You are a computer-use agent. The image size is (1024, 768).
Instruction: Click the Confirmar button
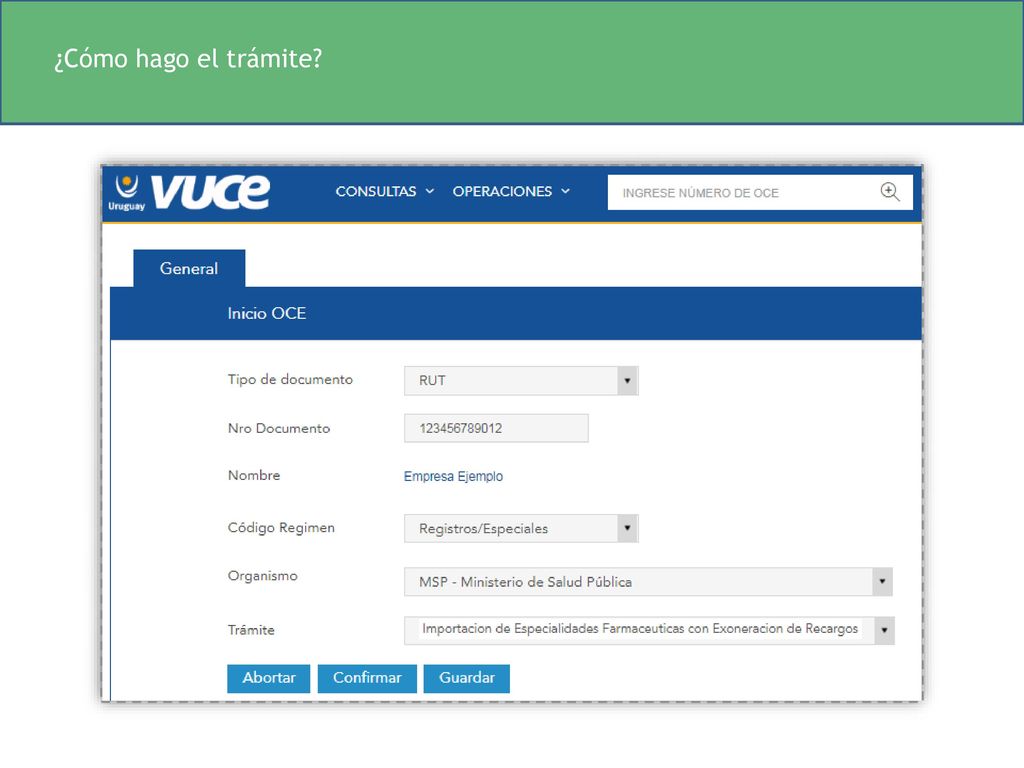point(367,678)
